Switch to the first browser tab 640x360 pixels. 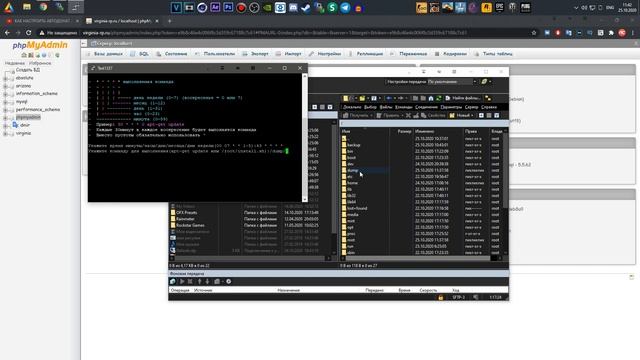coord(42,21)
